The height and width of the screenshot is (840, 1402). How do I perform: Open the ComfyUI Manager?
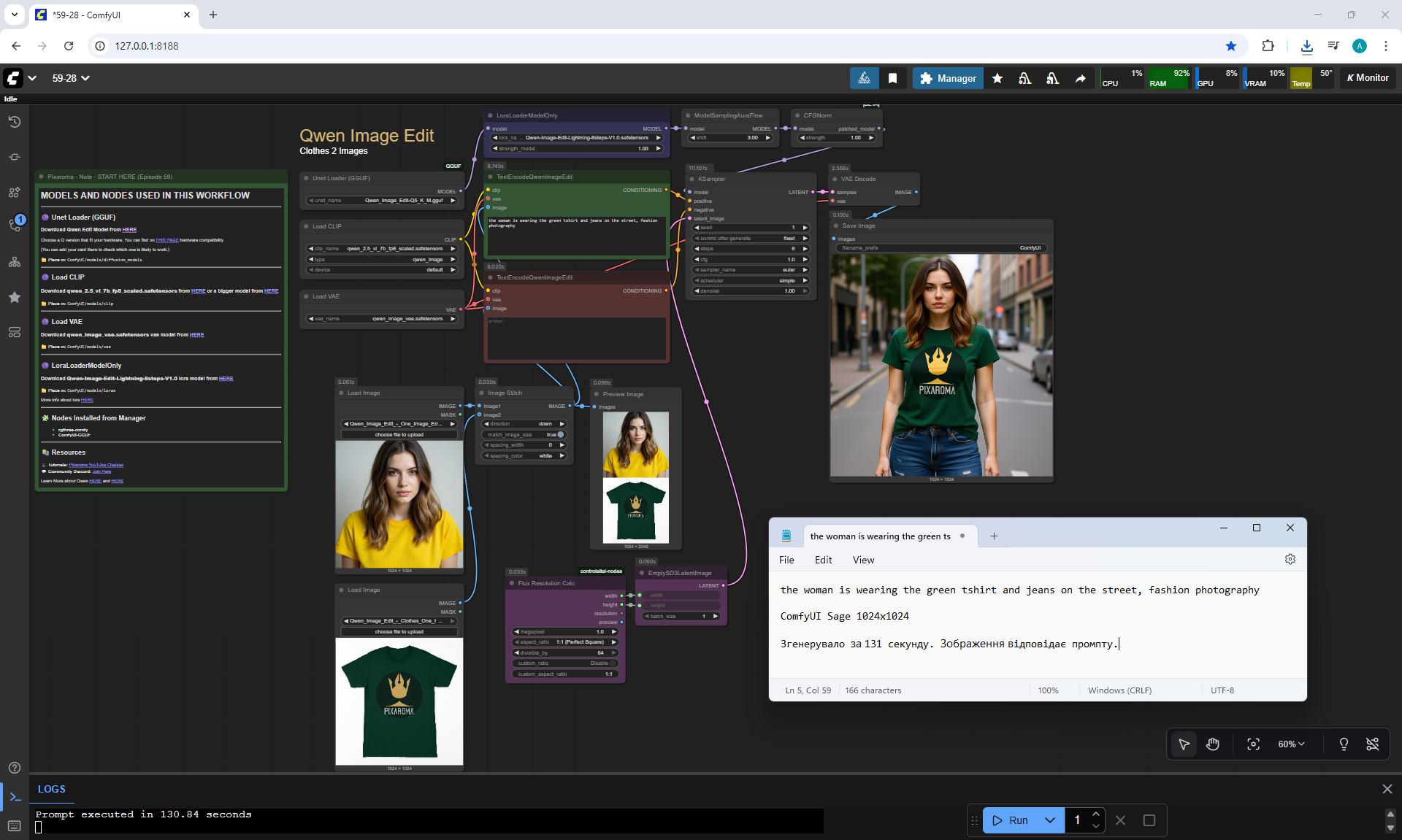948,78
